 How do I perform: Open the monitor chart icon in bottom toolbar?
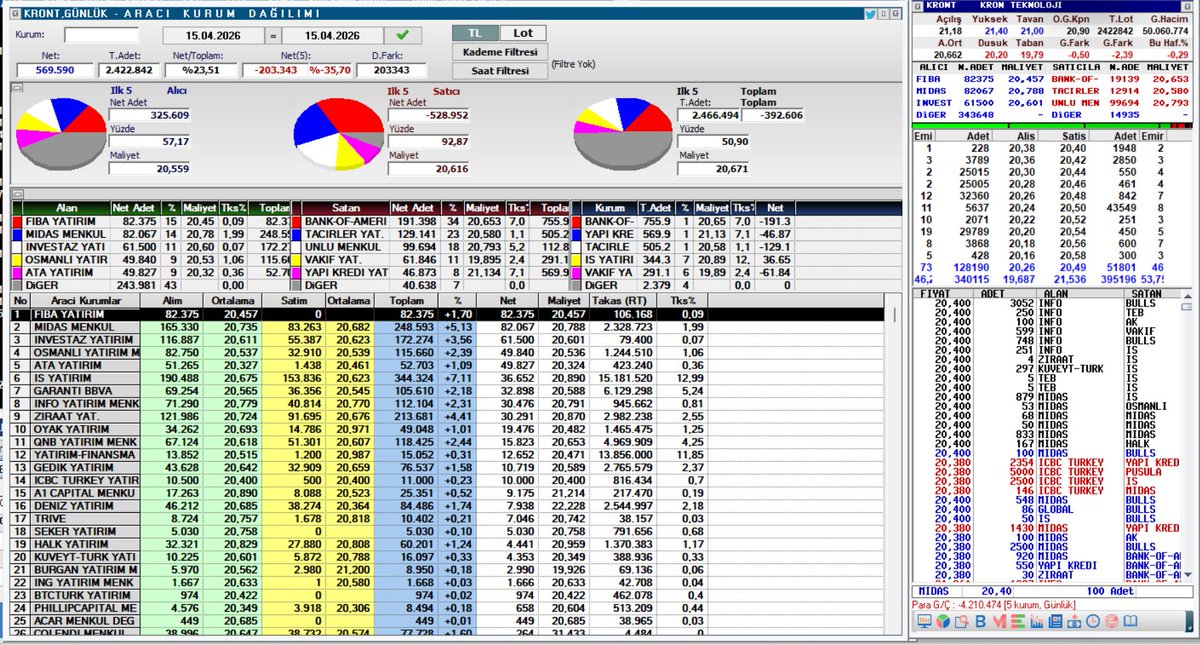(924, 621)
